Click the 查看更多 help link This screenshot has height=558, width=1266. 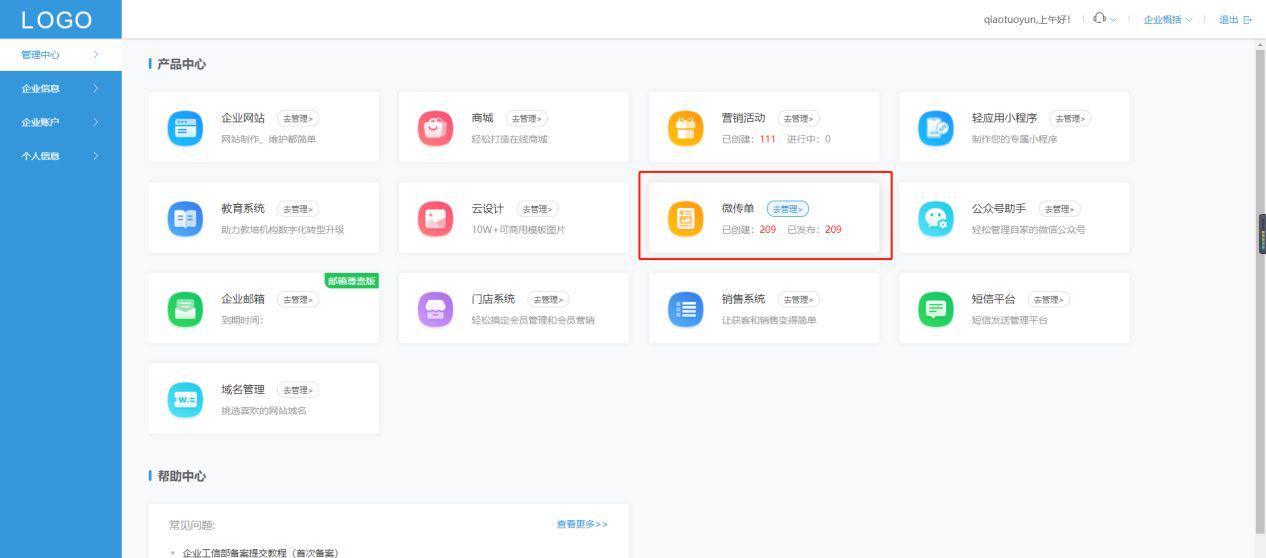582,524
